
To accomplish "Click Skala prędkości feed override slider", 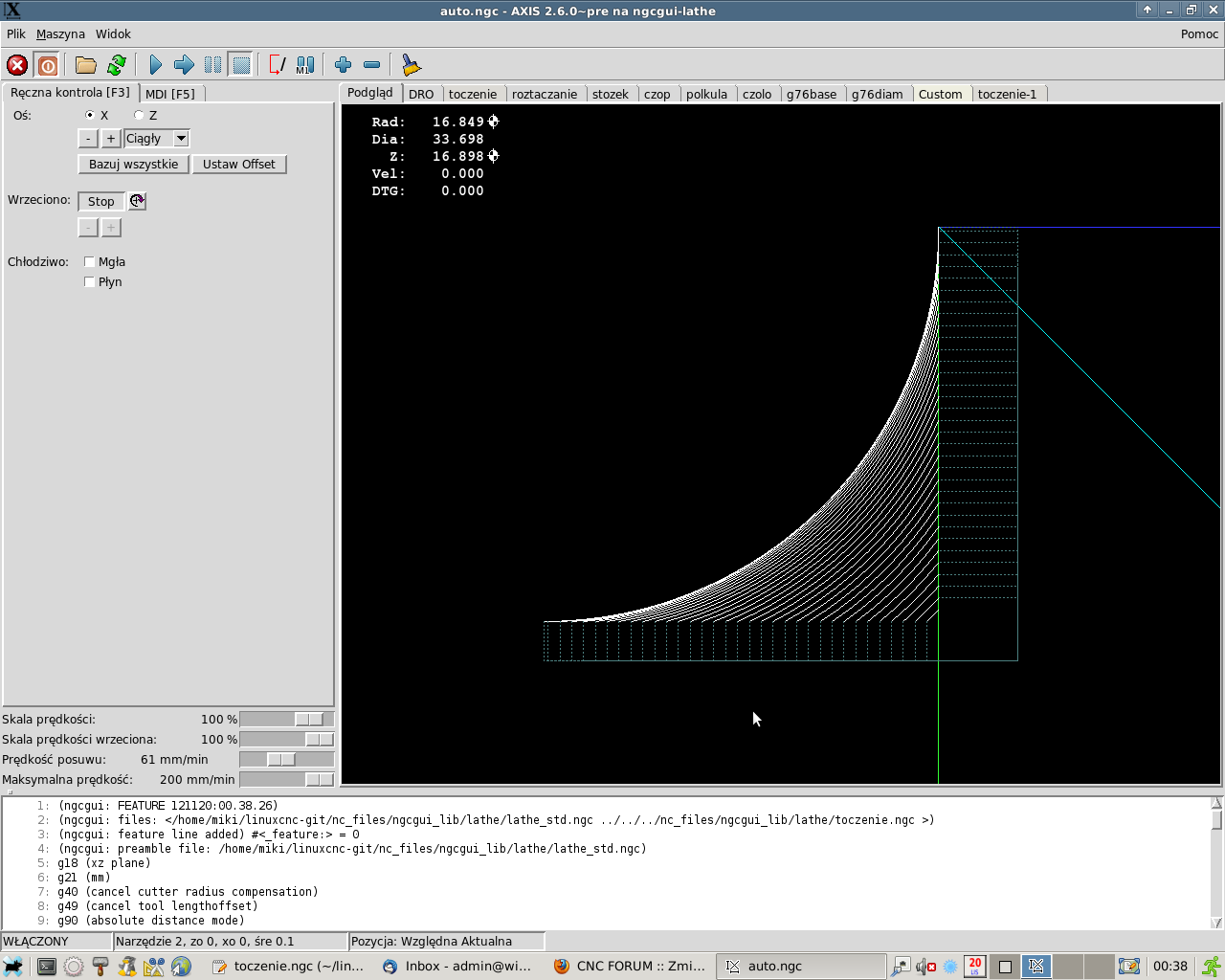I will [287, 720].
